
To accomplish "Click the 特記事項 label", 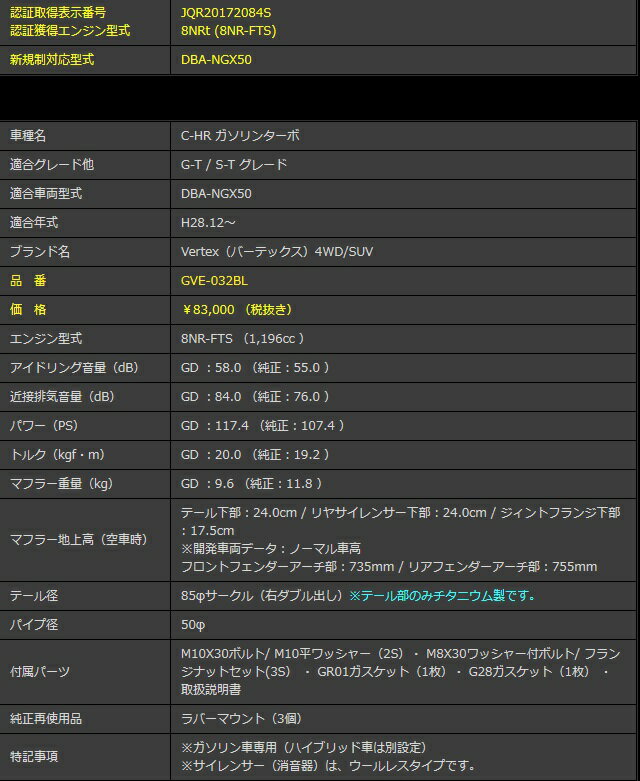I will click(34, 757).
